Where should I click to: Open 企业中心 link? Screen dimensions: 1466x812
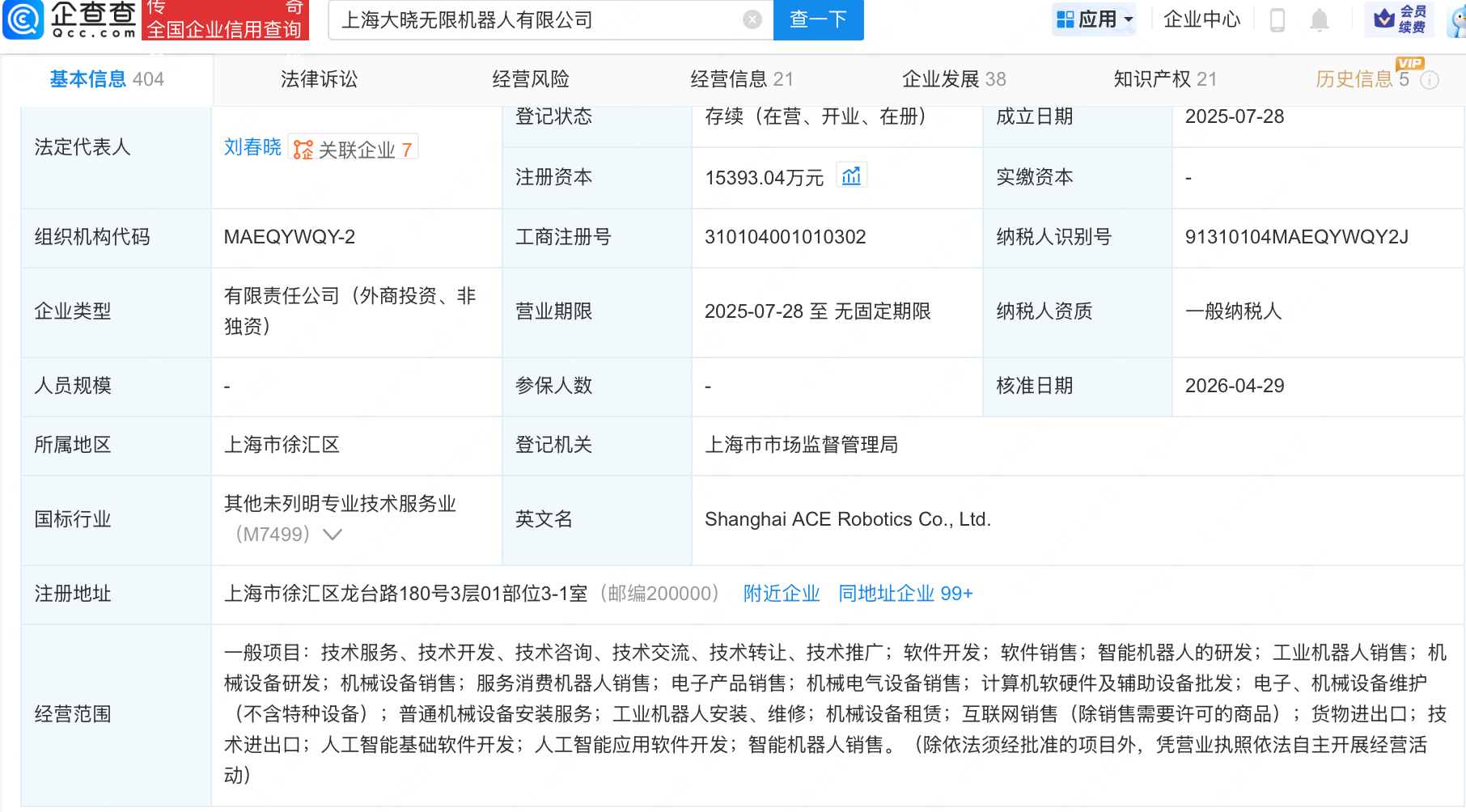[1201, 19]
